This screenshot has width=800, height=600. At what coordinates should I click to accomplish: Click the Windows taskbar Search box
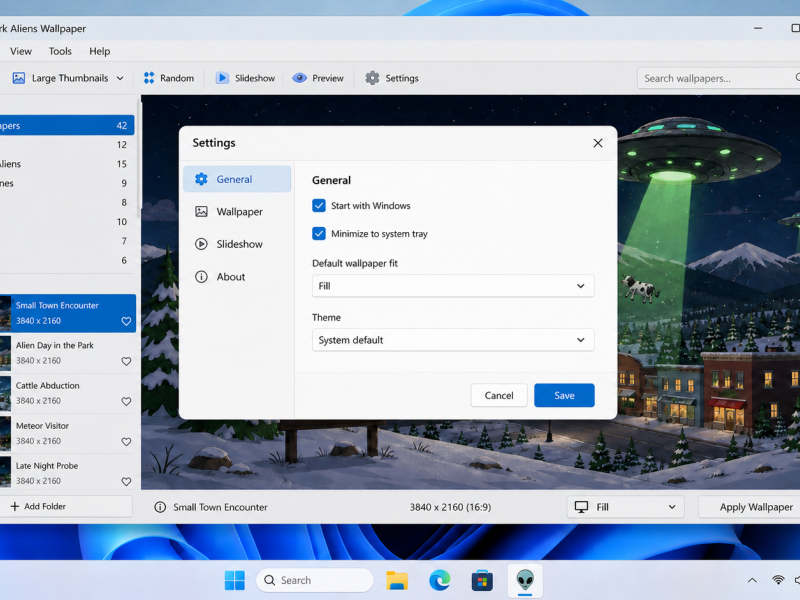pyautogui.click(x=315, y=581)
